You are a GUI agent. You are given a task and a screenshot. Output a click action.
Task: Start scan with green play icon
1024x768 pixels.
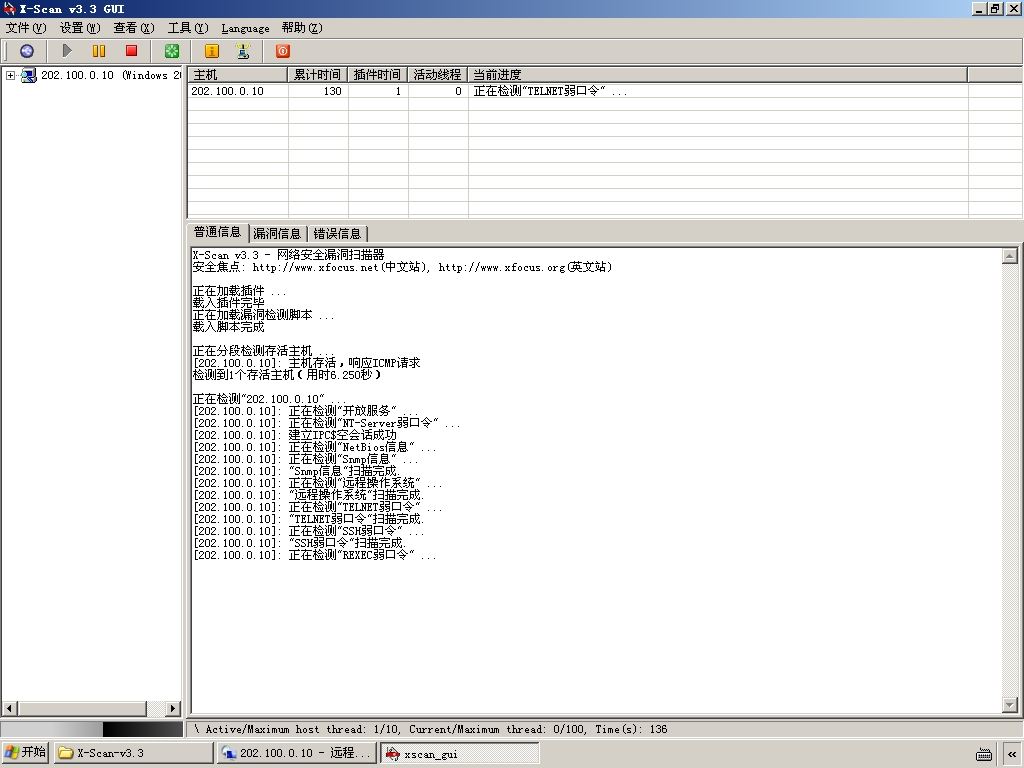(67, 51)
